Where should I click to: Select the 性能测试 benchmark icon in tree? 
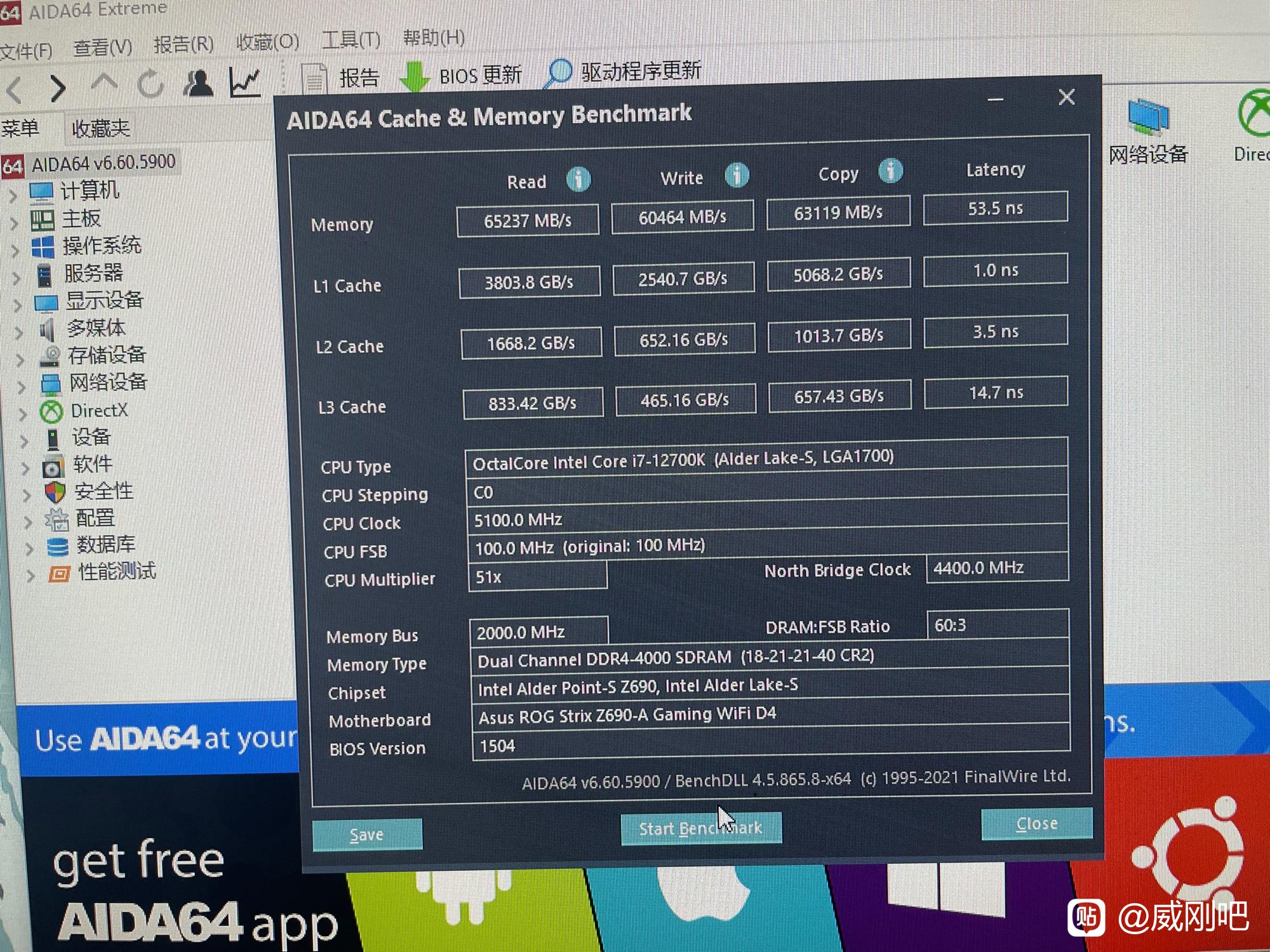(59, 574)
